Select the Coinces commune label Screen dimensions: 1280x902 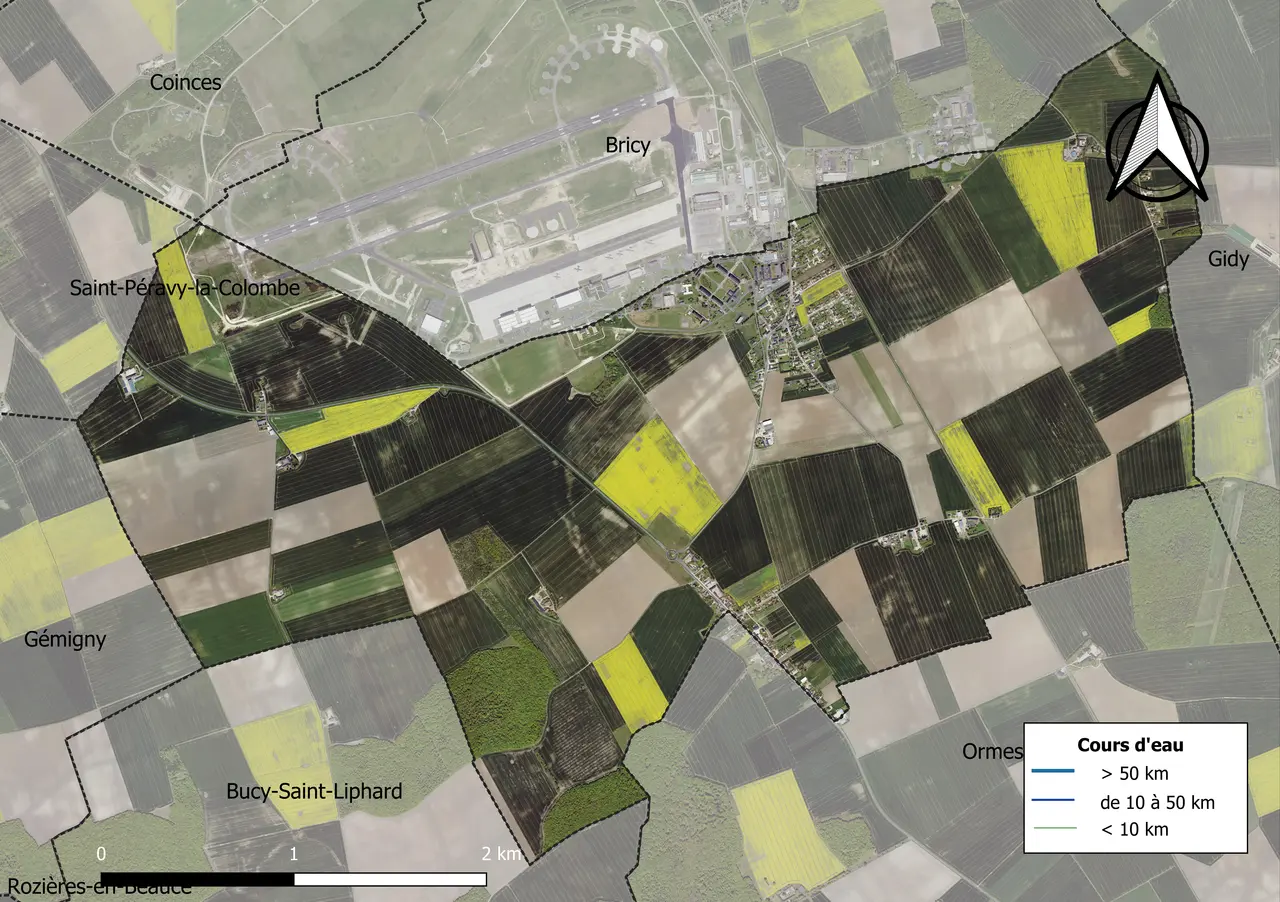coord(185,83)
